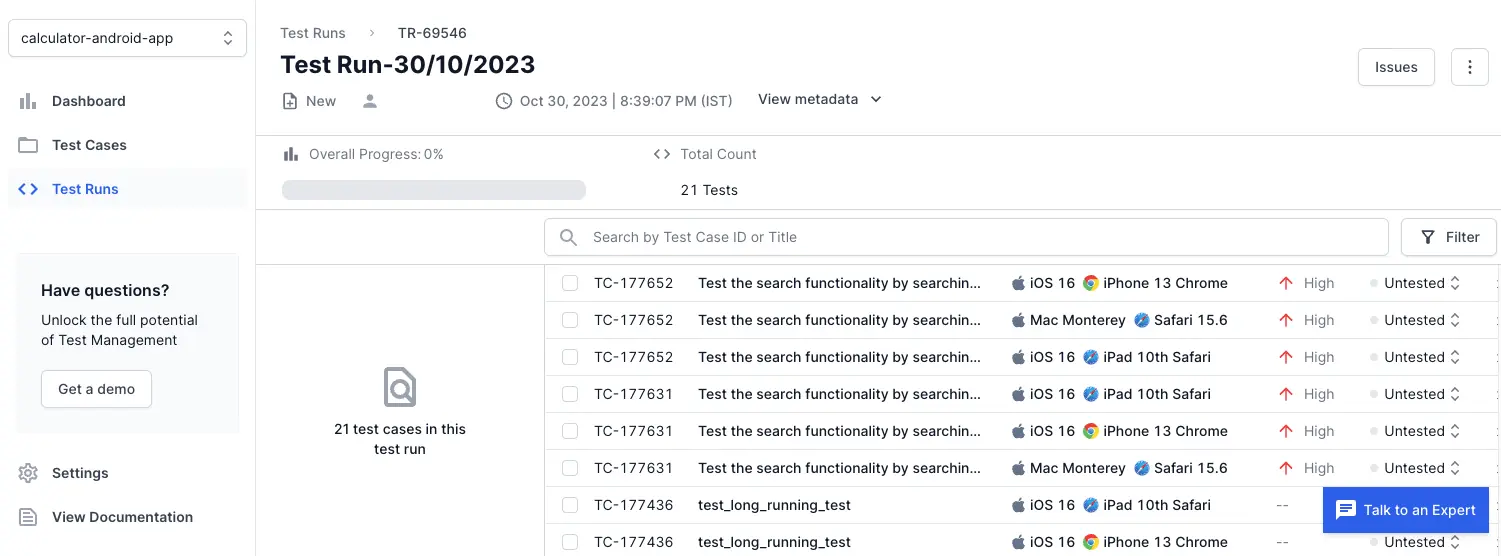Tick the TC-177436 iPad 10th Safari checkbox
This screenshot has height=556, width=1501.
pos(570,505)
